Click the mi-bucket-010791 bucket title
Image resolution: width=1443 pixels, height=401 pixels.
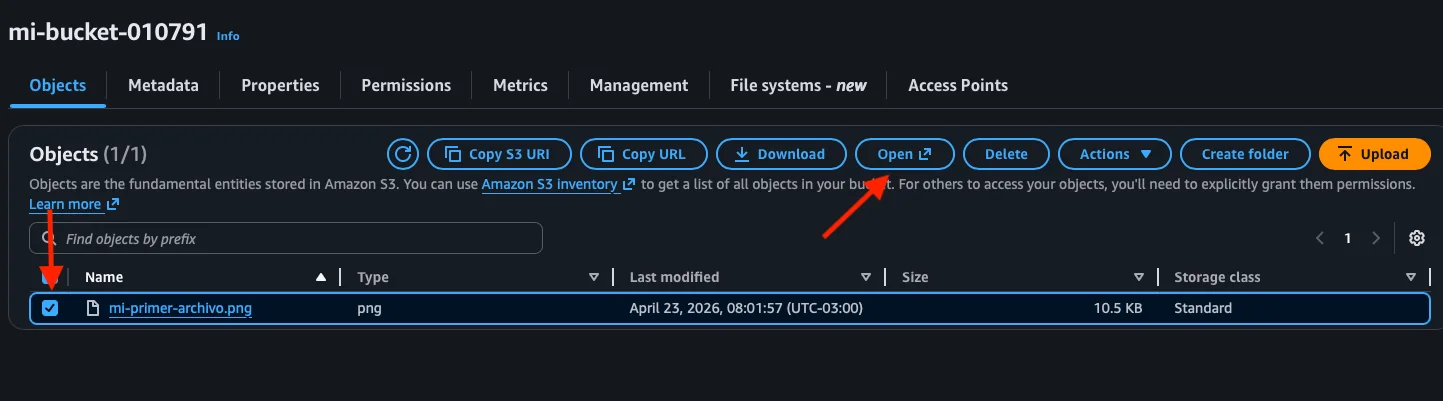click(108, 32)
